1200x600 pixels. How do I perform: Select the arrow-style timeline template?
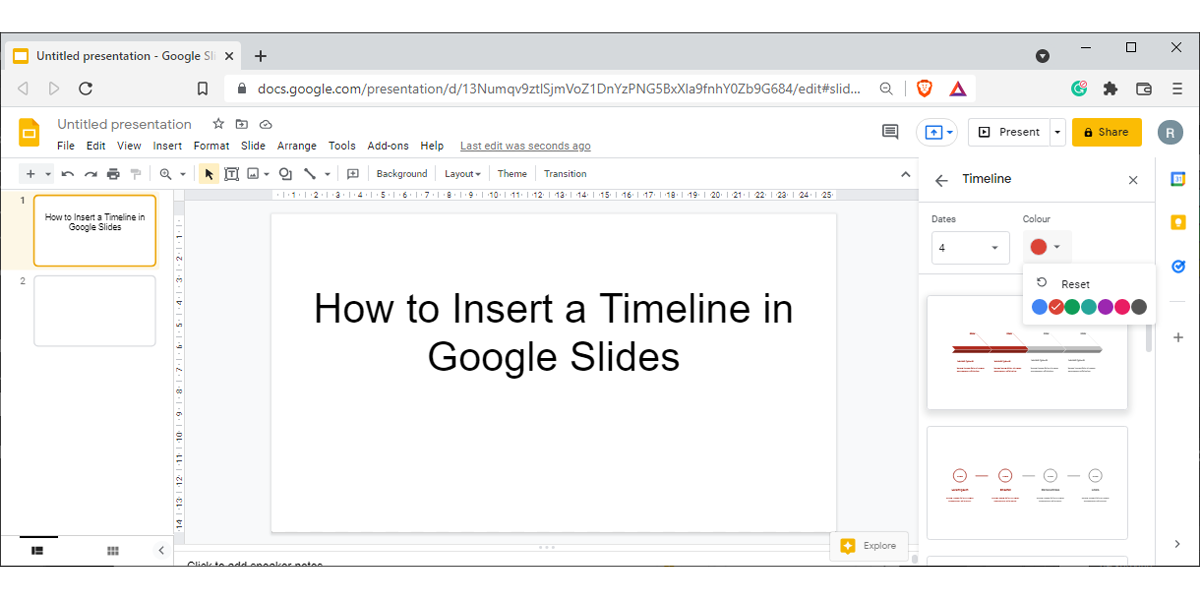point(1027,352)
